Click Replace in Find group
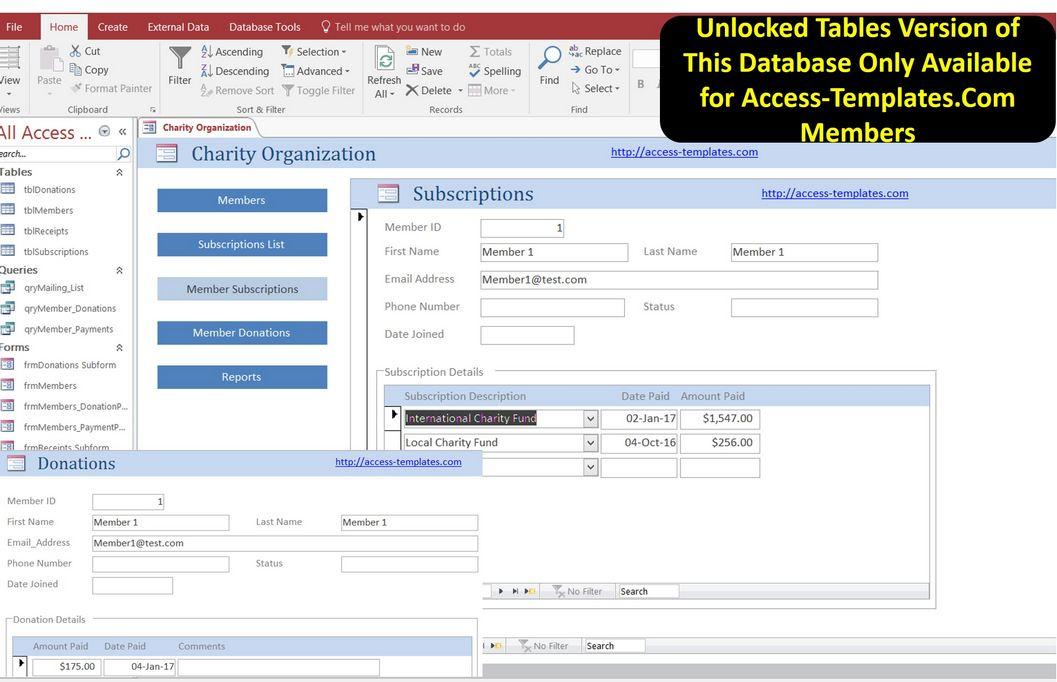The width and height of the screenshot is (1057, 682). 595,51
